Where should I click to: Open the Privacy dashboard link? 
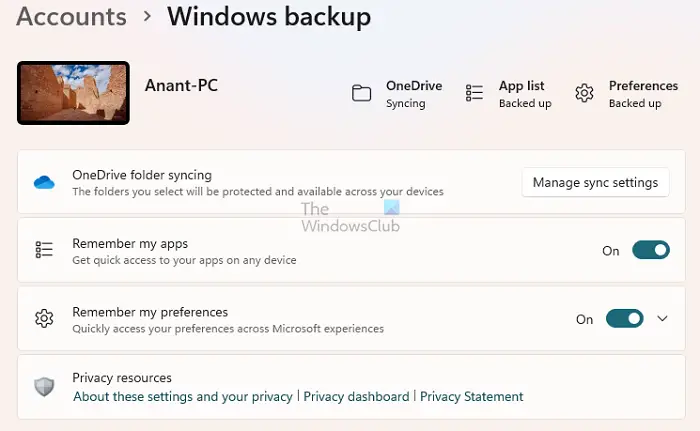(x=356, y=397)
